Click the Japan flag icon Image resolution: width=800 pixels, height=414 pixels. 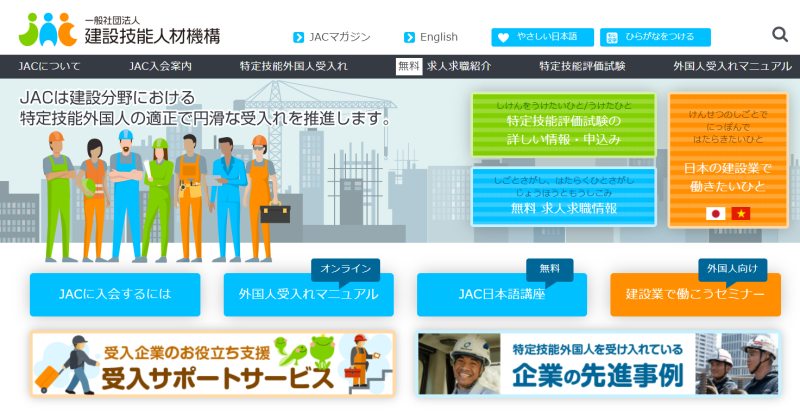(x=715, y=213)
